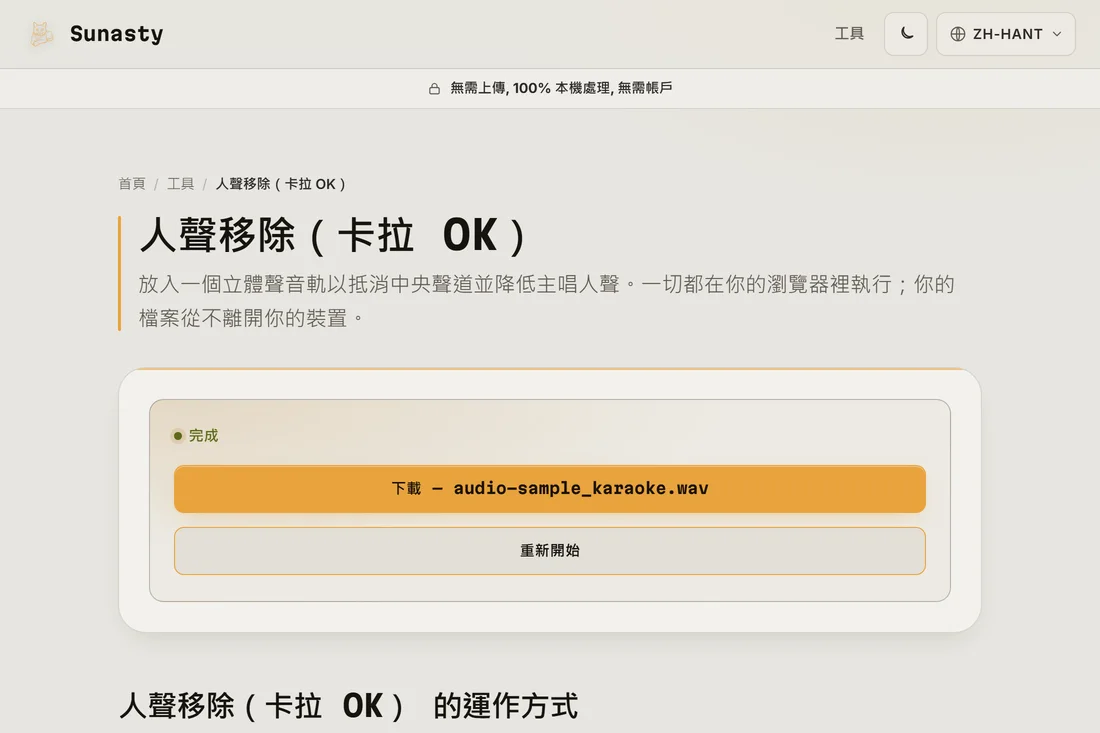The height and width of the screenshot is (733, 1100).
Task: Click the lock icon in privacy banner
Action: 434,88
